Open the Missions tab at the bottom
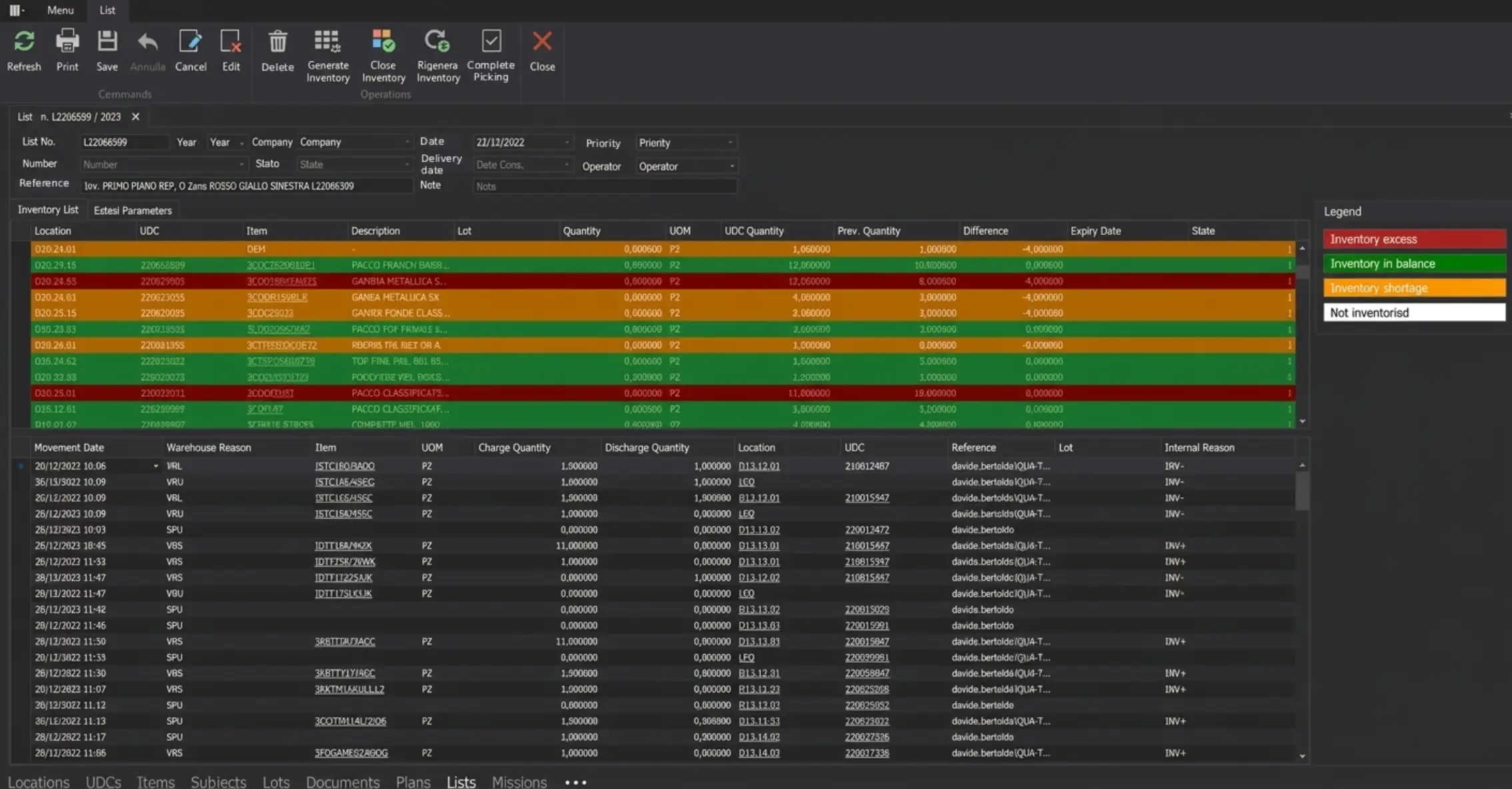 pyautogui.click(x=519, y=781)
